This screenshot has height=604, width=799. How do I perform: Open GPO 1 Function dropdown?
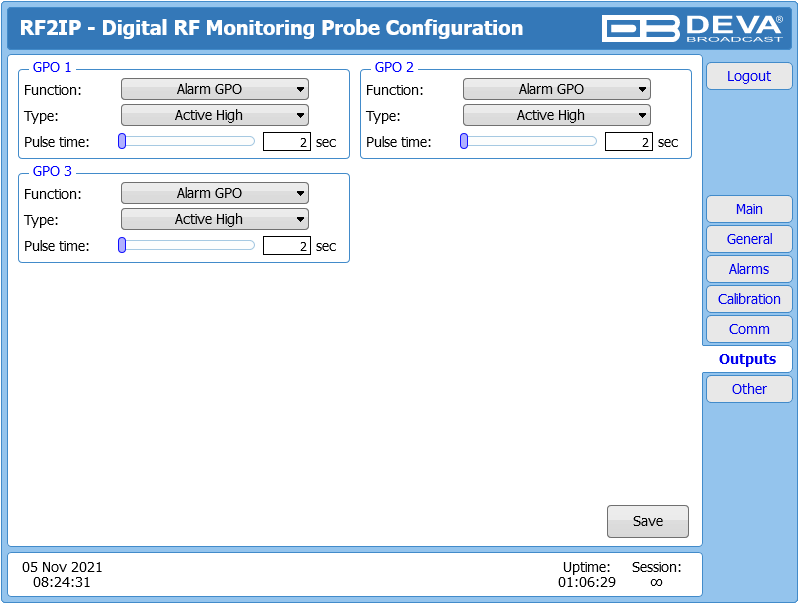click(214, 90)
